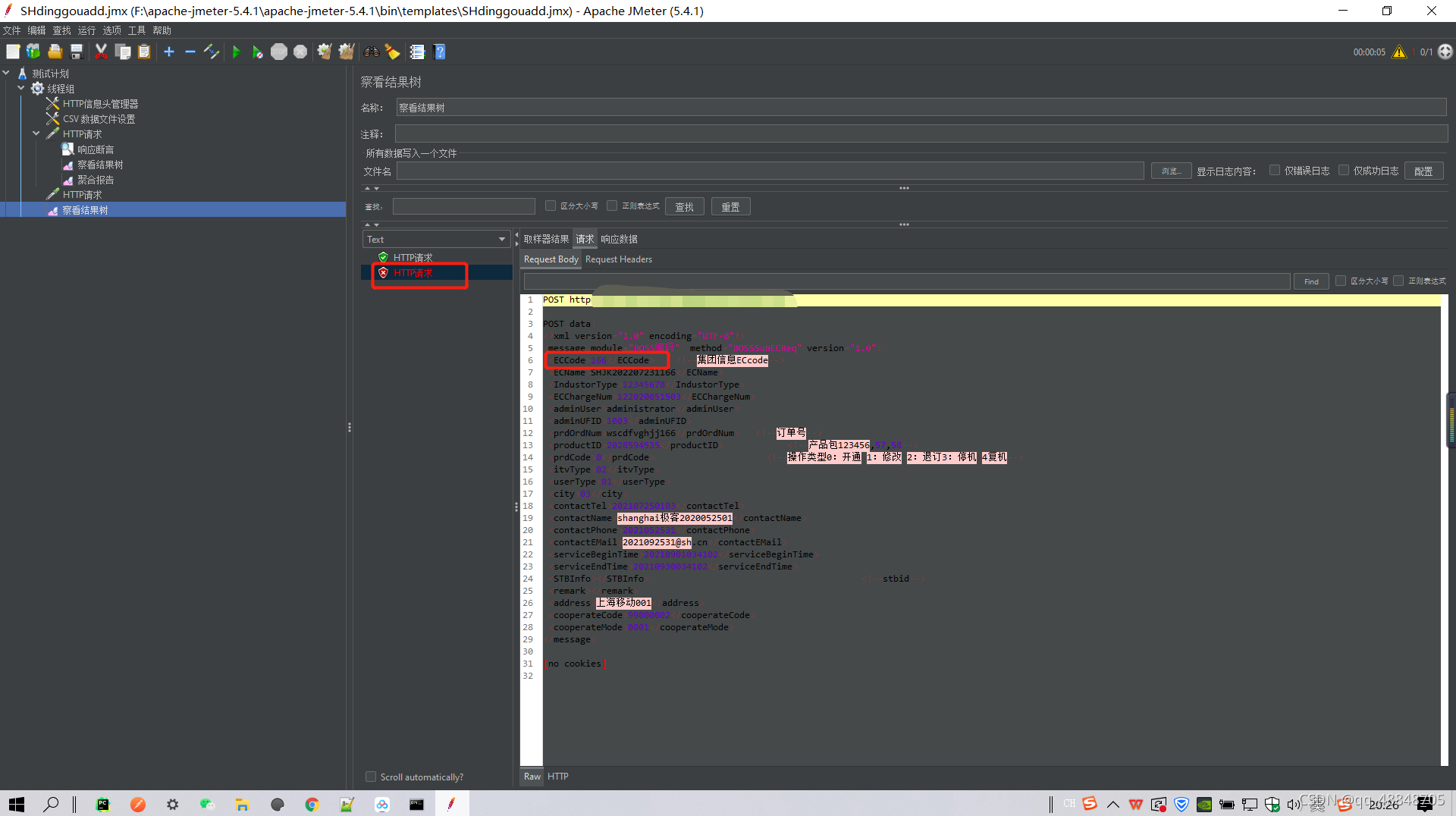
Task: Click Start no pauses icon
Action: 258,52
